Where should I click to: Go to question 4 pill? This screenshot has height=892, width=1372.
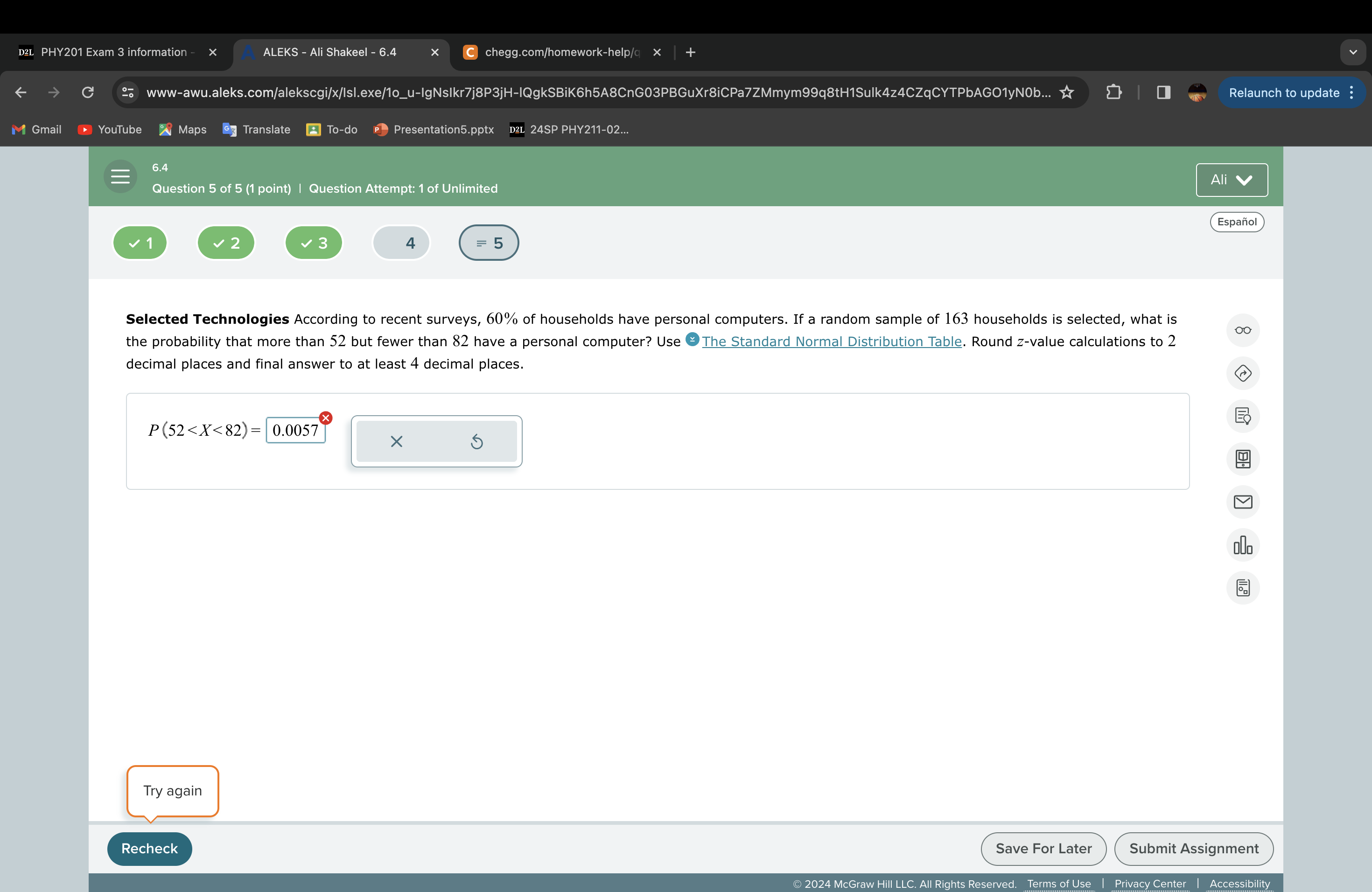(x=402, y=243)
